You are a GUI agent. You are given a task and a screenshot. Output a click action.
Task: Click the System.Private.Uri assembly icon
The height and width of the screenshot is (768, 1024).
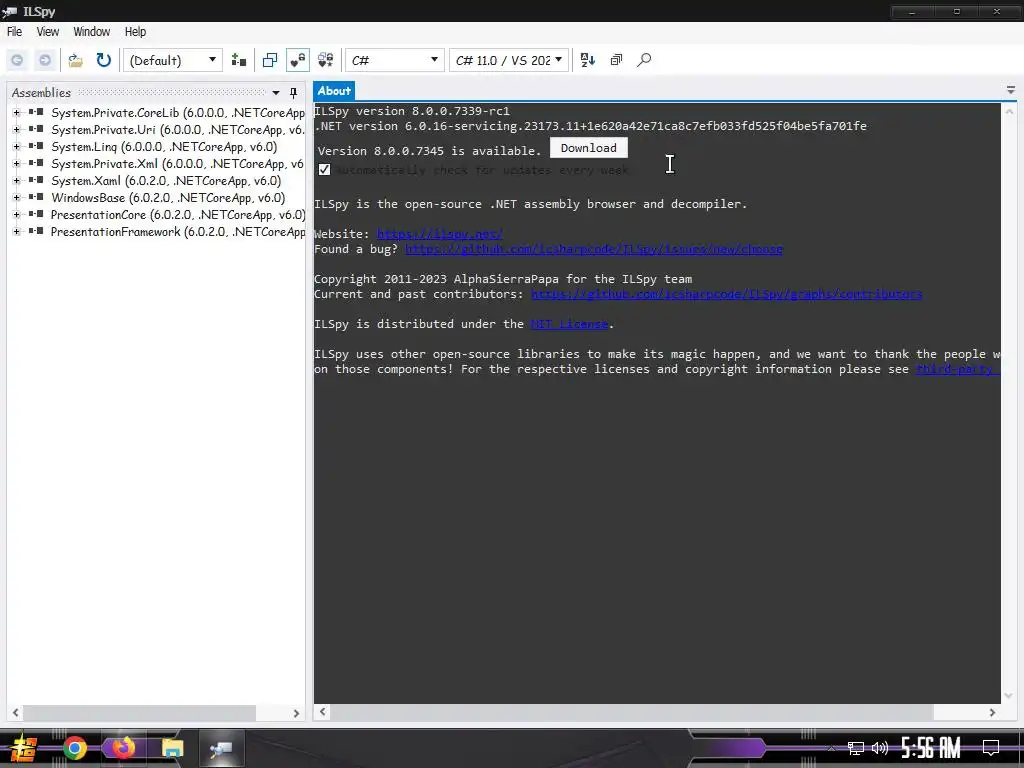click(36, 129)
